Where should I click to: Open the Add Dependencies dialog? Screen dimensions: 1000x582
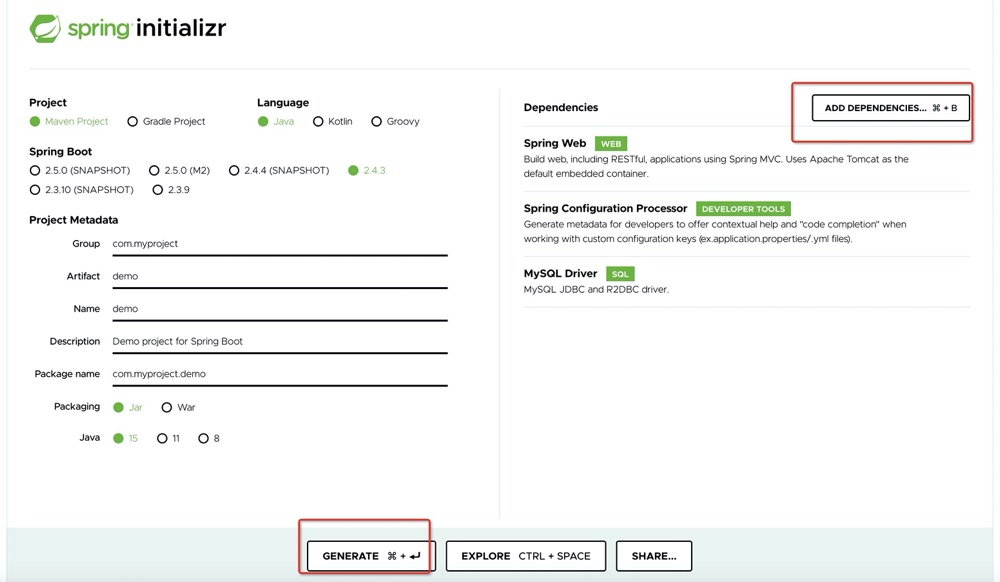pos(890,108)
